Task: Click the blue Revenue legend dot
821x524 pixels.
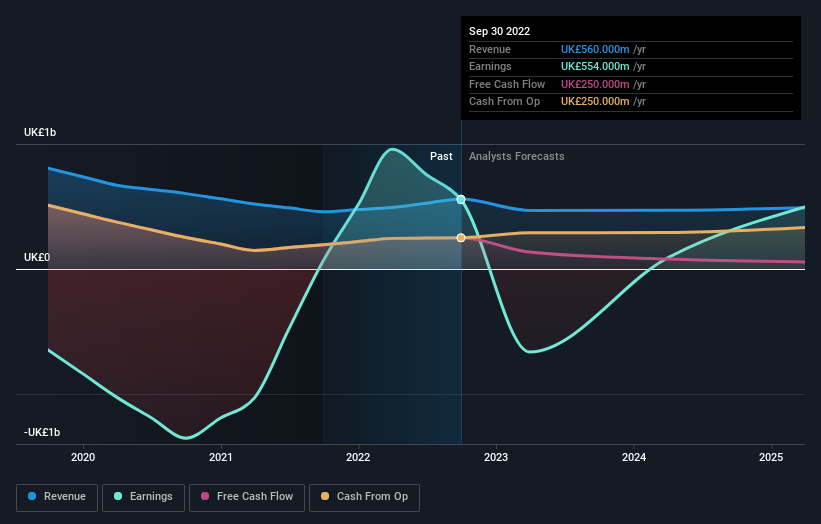Action: [x=32, y=496]
